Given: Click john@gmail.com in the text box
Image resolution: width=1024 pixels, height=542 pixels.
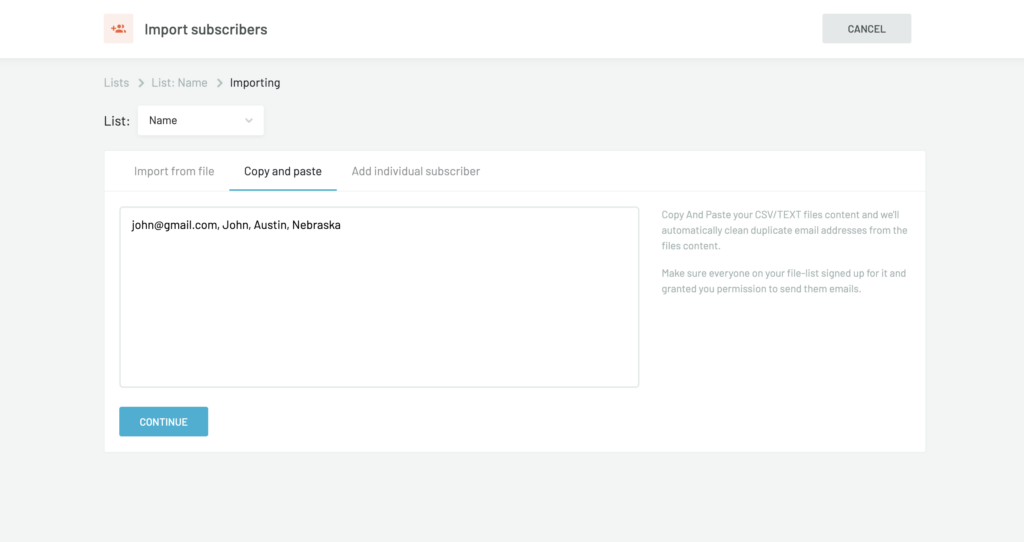Looking at the screenshot, I should (x=174, y=225).
